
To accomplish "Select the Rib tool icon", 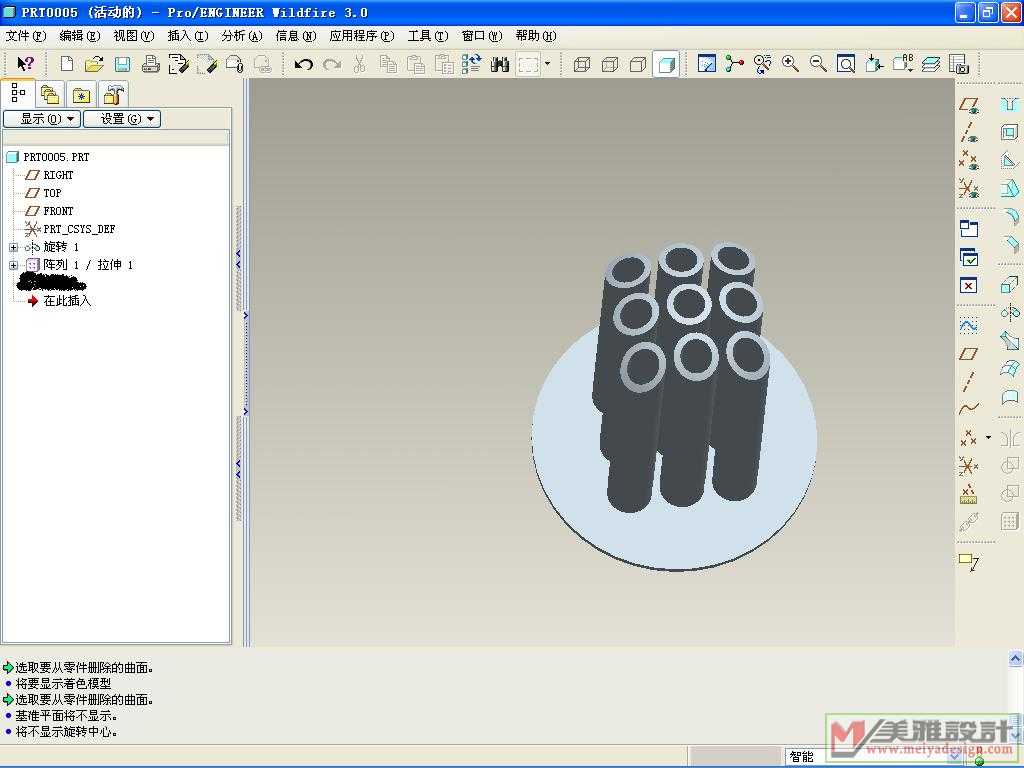I will coord(1010,161).
